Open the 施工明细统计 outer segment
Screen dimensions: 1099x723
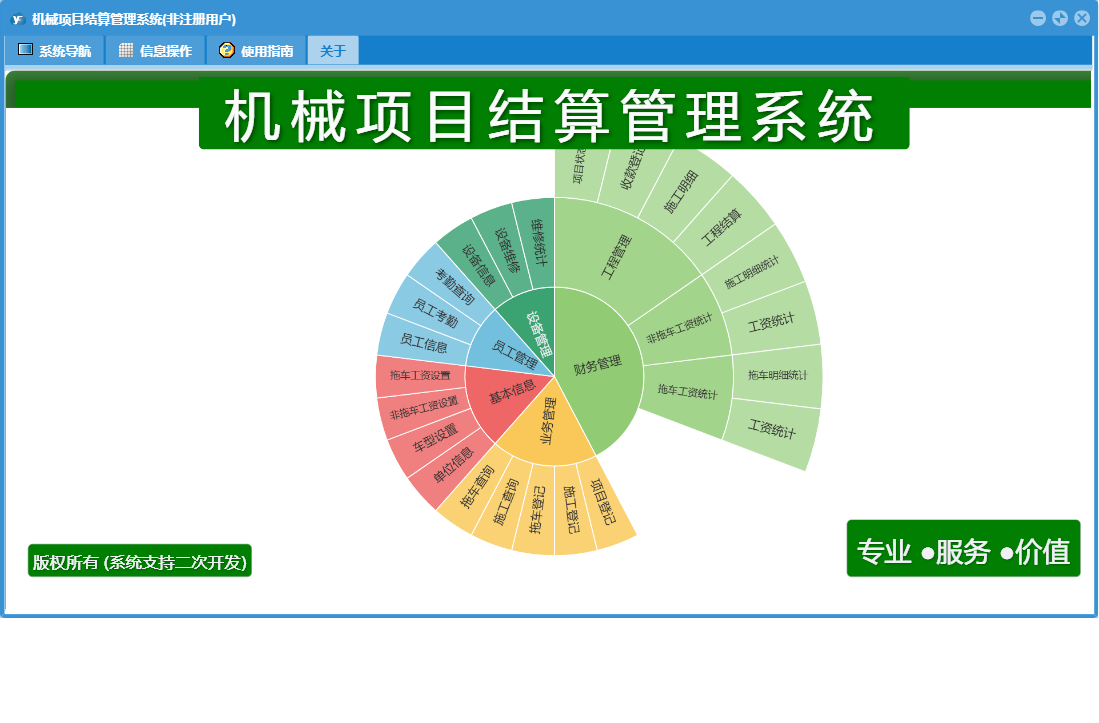click(x=751, y=272)
